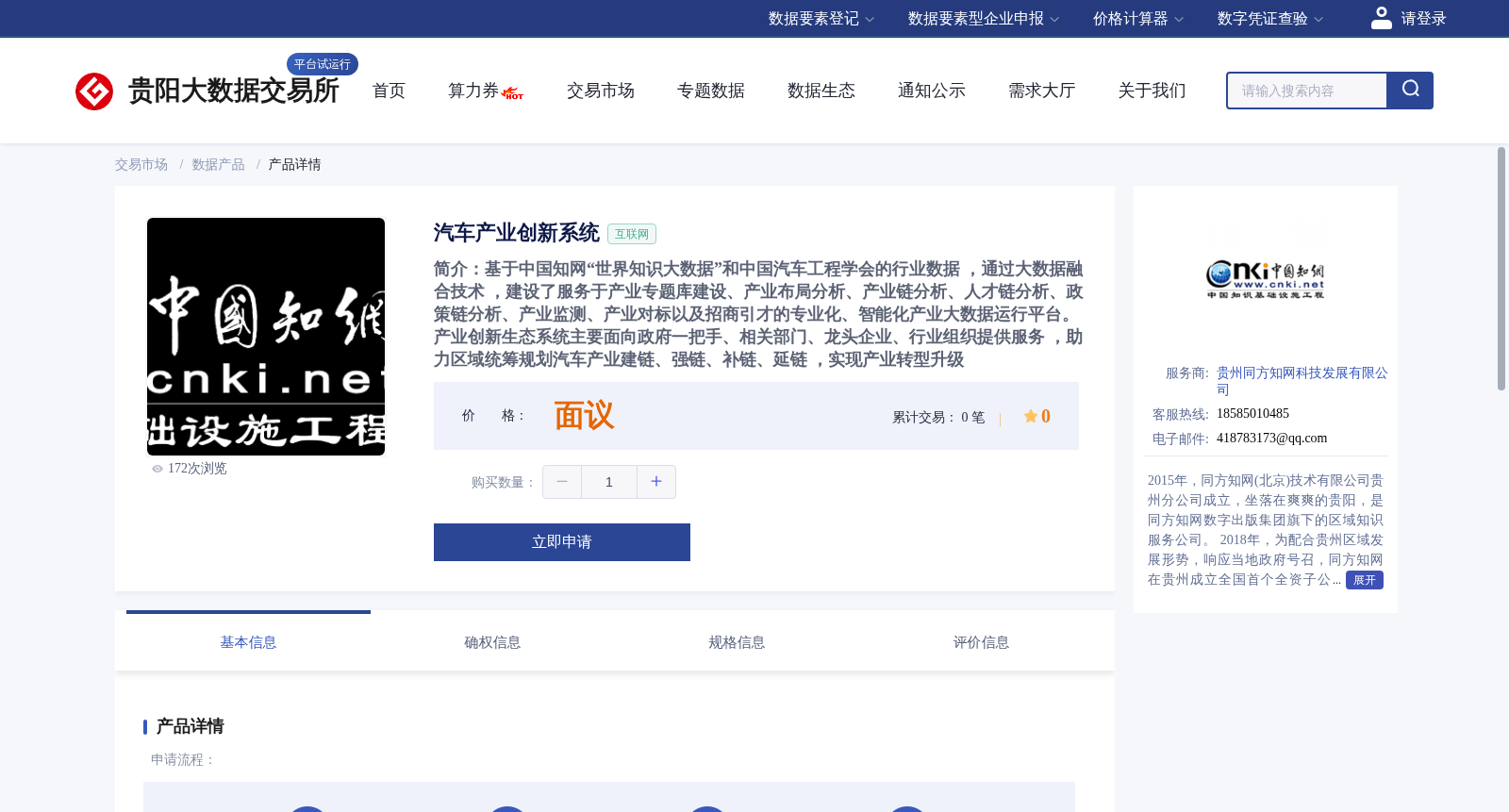Click the search content input field
Screen dimensions: 1509x812
1307,91
